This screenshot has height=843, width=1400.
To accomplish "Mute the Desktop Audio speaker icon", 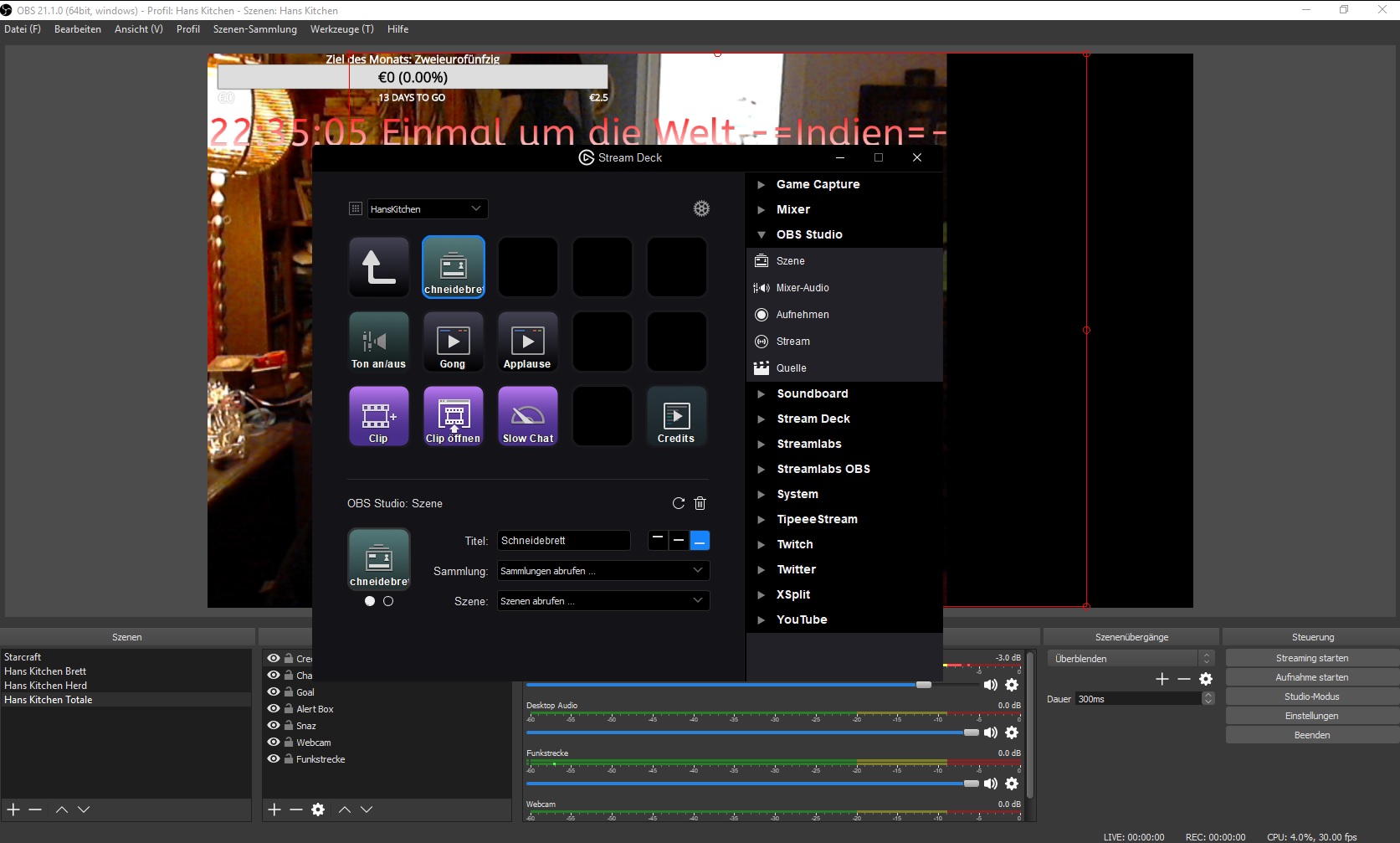I will 990,732.
